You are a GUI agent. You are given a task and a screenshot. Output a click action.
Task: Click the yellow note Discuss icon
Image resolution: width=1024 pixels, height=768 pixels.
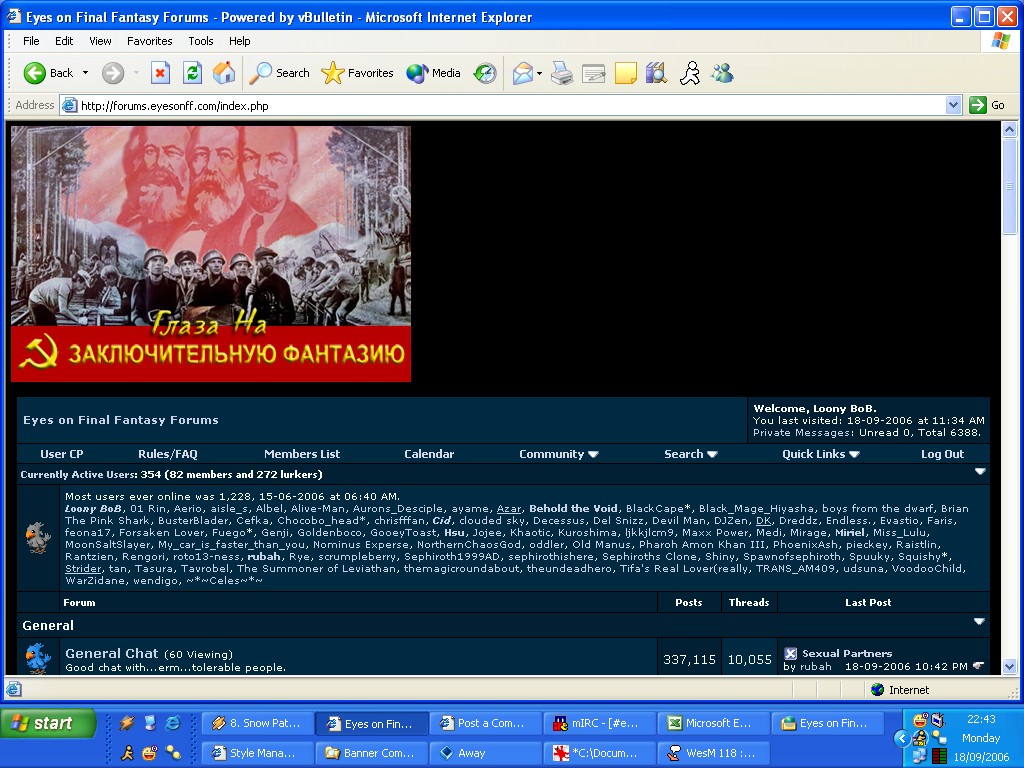626,73
